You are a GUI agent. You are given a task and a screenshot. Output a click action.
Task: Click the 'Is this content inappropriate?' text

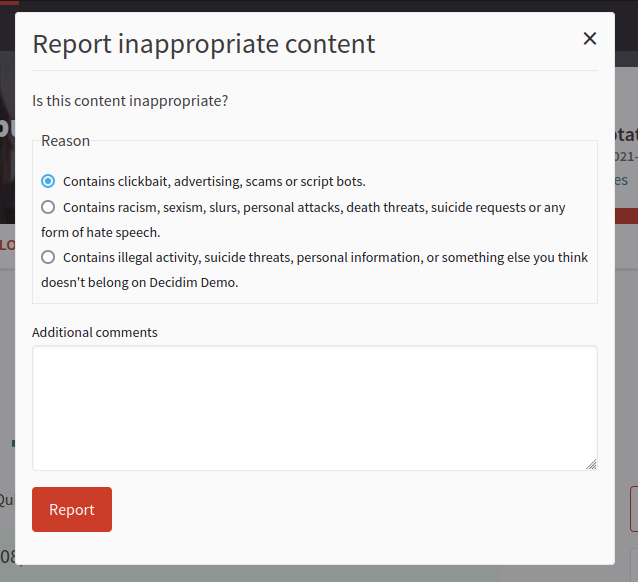tap(130, 101)
